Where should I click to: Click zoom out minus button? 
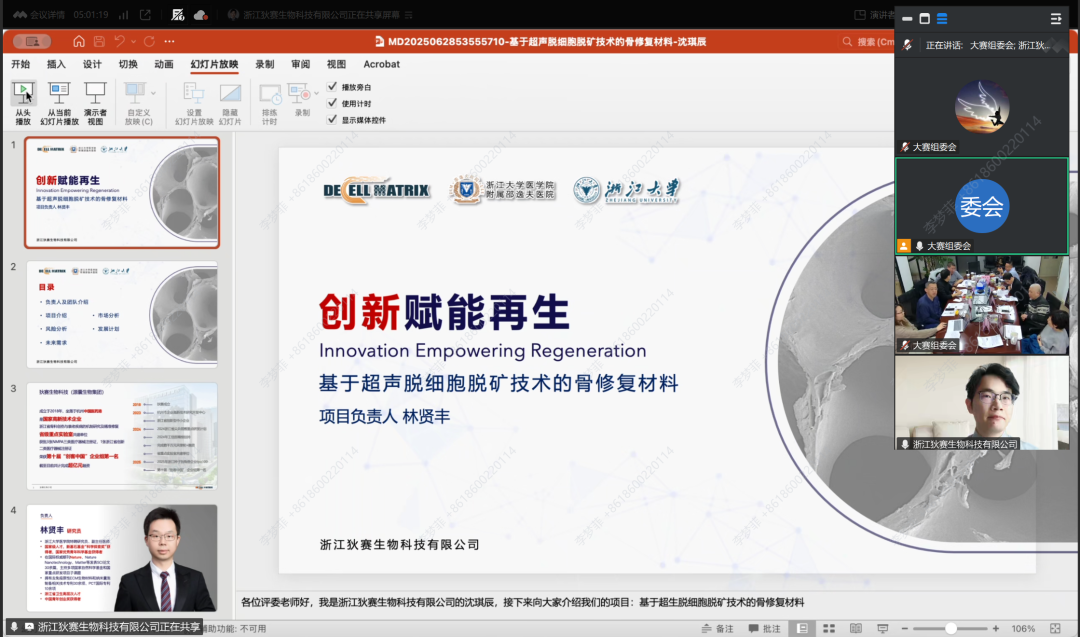point(905,628)
